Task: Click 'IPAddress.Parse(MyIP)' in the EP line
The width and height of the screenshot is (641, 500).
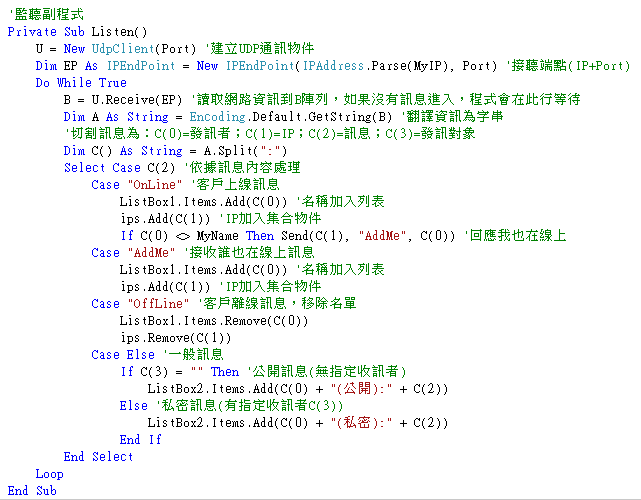Action: 376,65
